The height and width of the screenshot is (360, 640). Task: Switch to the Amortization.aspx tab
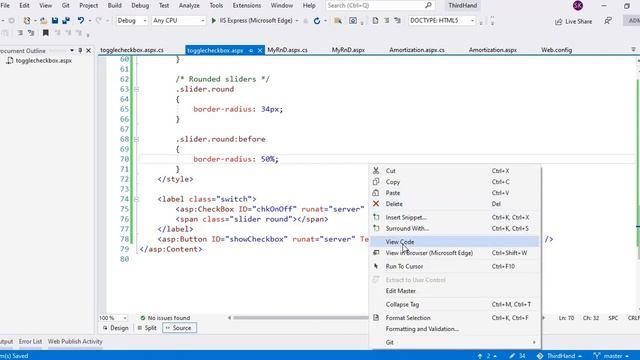click(492, 50)
